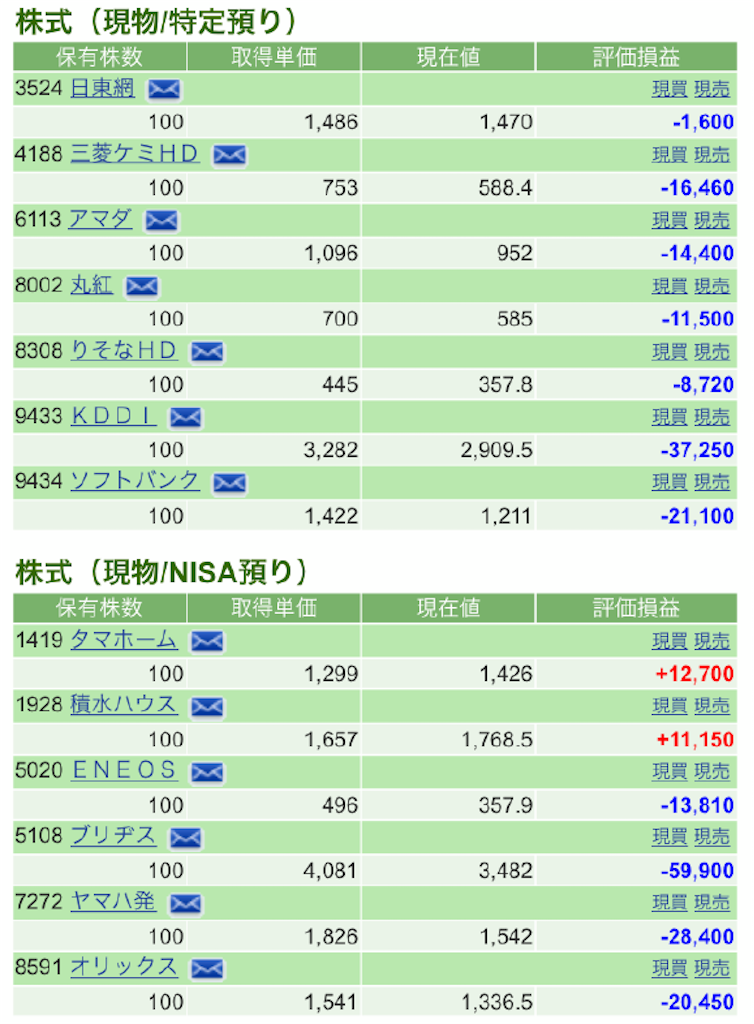The image size is (754, 1024).
Task: Click 現売 for ソフトバンク
Action: 712,483
